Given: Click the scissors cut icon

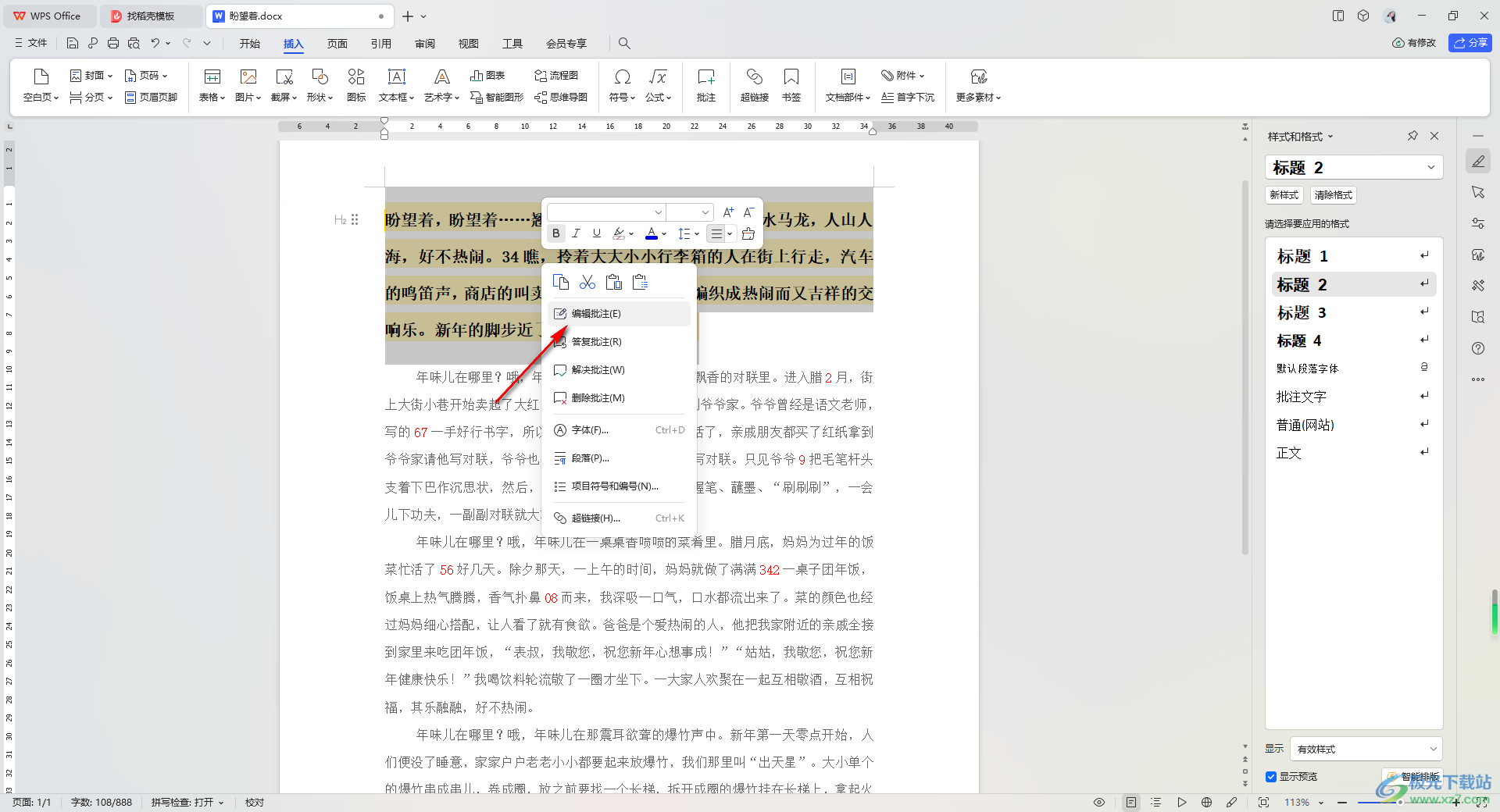Looking at the screenshot, I should 587,282.
